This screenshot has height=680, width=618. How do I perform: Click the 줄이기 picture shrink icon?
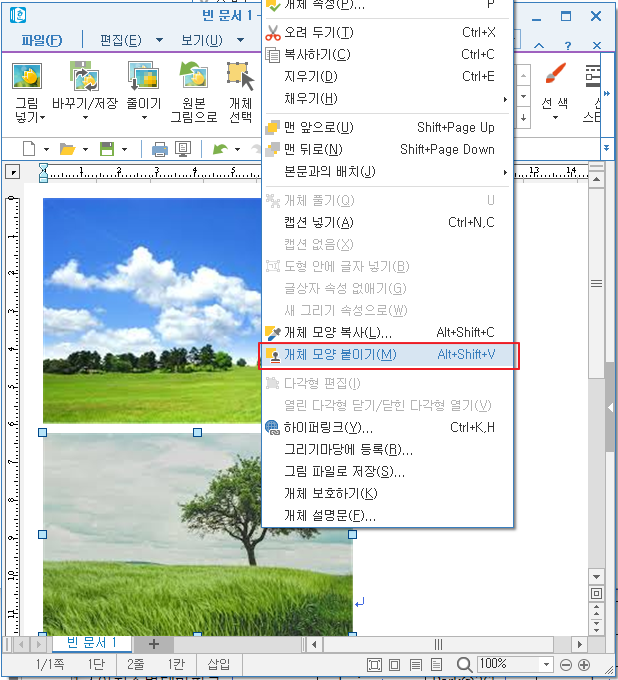[x=143, y=76]
